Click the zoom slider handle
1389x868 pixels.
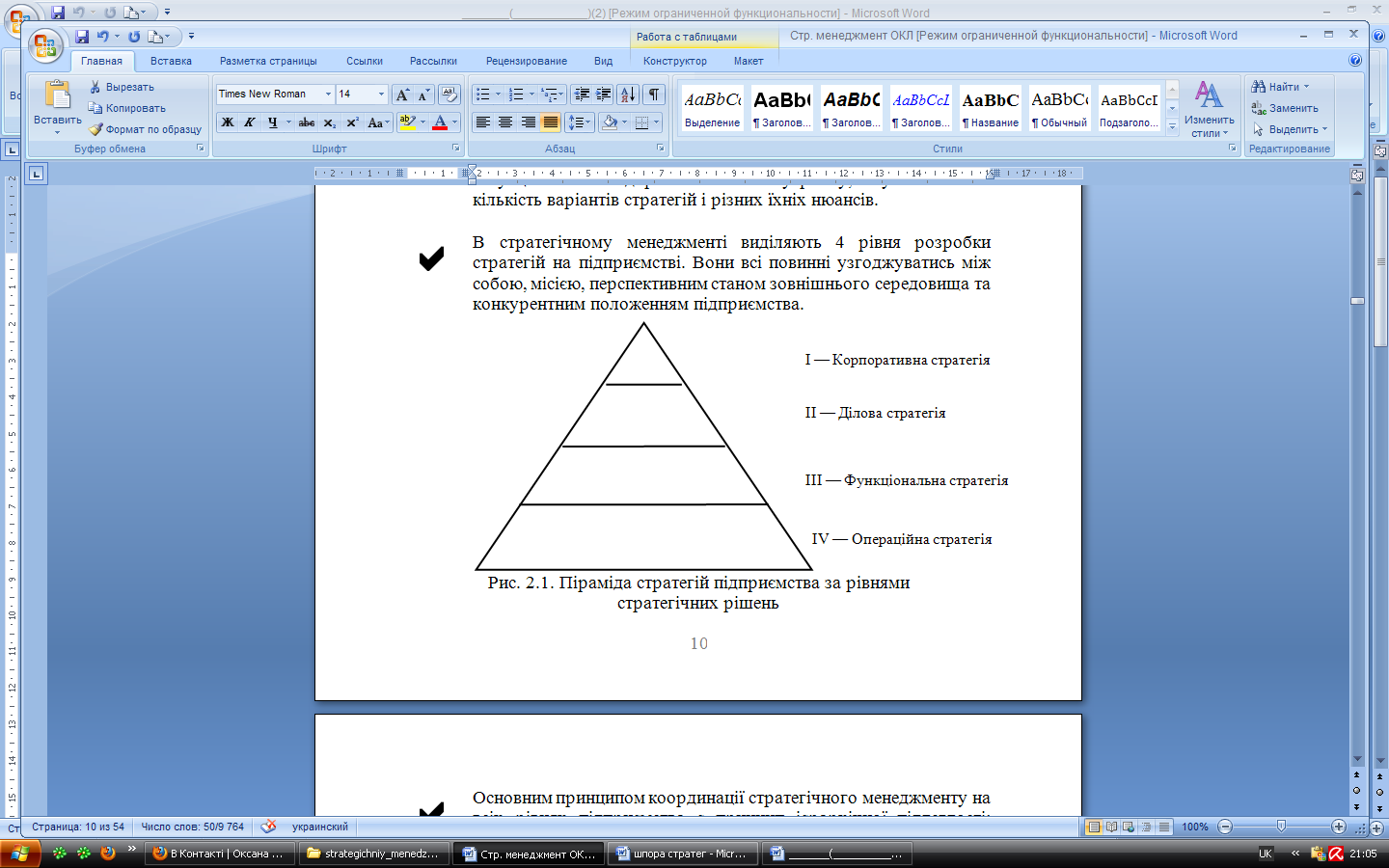pos(1281,827)
